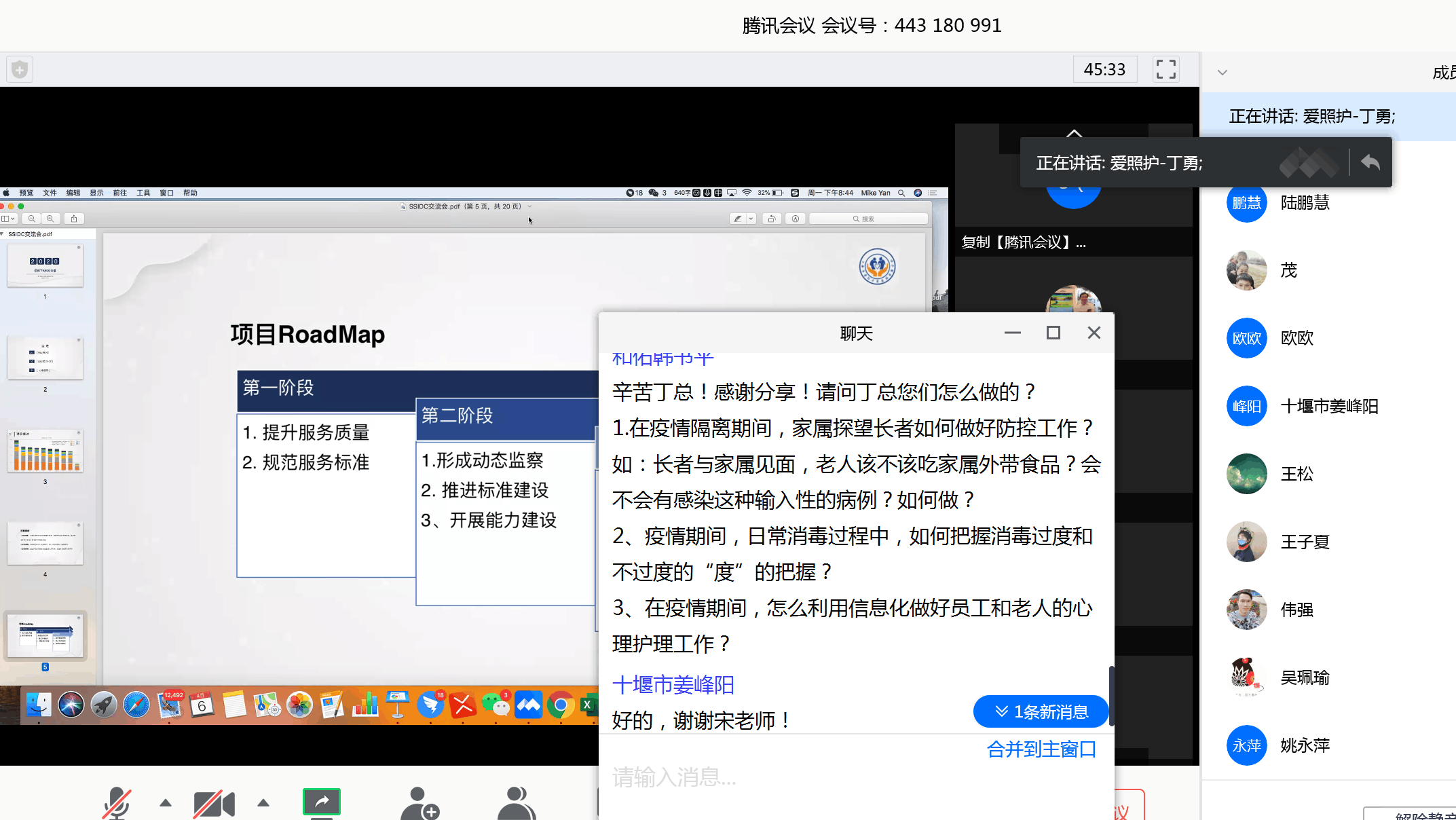Select member 吴珮瑜 in the list
Image resolution: width=1456 pixels, height=820 pixels.
1329,677
